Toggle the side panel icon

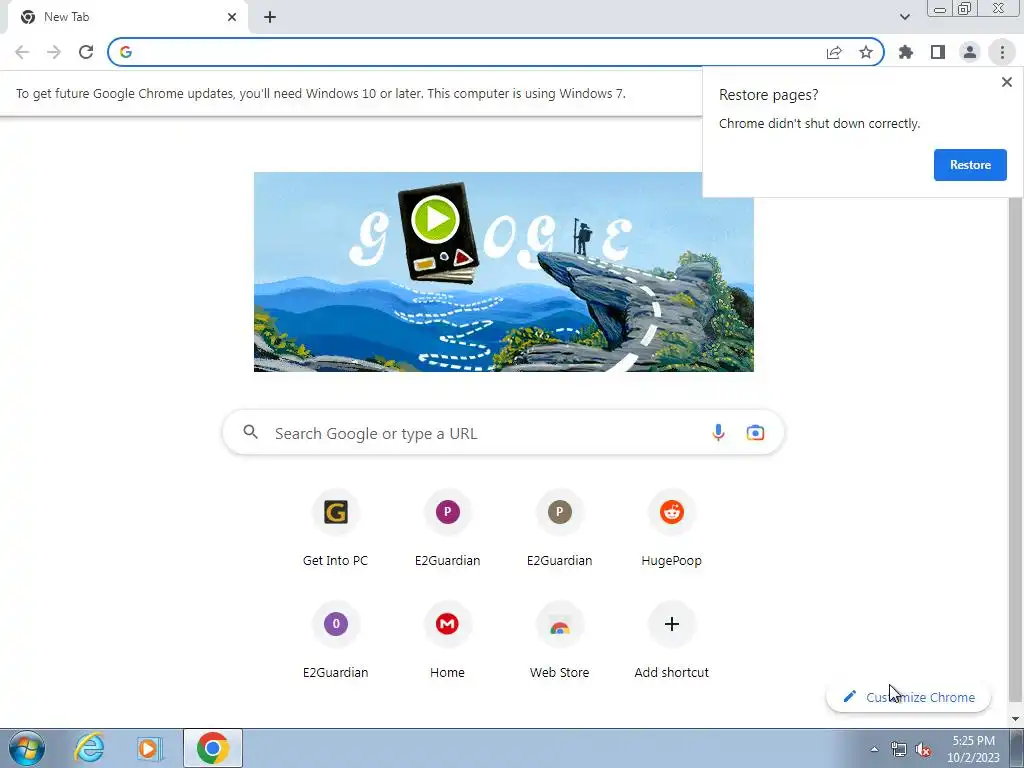[938, 52]
